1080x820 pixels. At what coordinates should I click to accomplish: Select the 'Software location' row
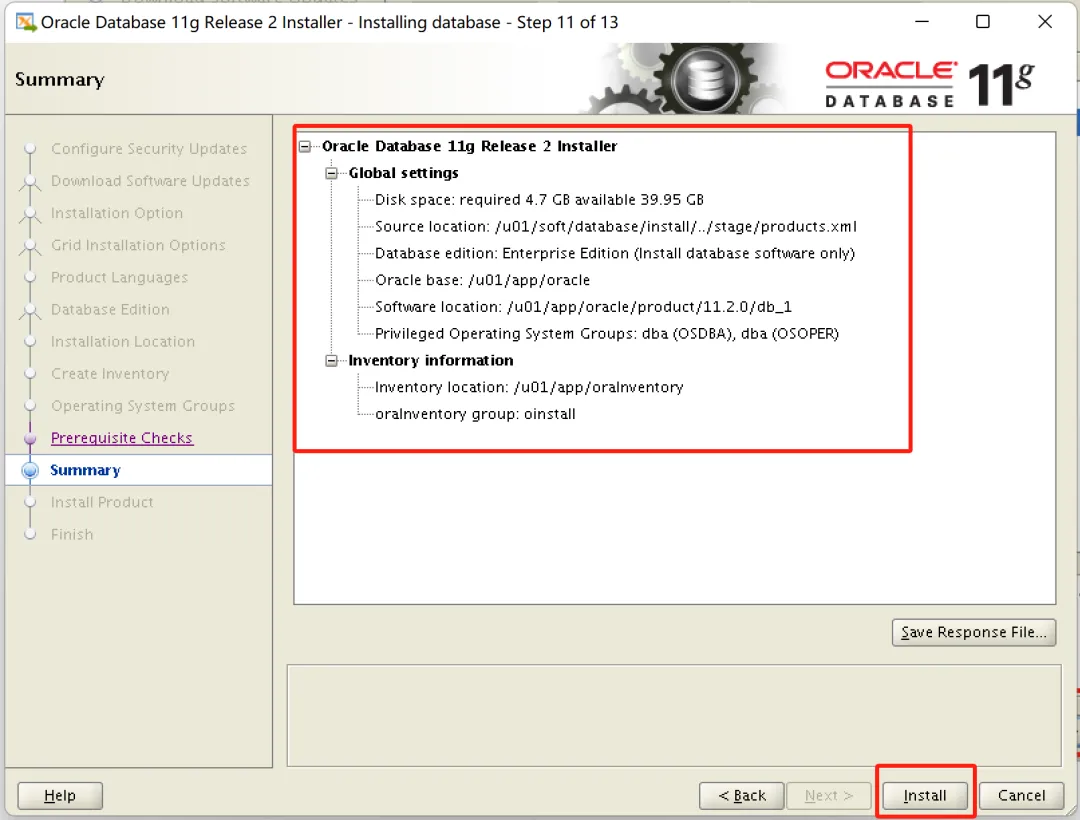[x=583, y=307]
